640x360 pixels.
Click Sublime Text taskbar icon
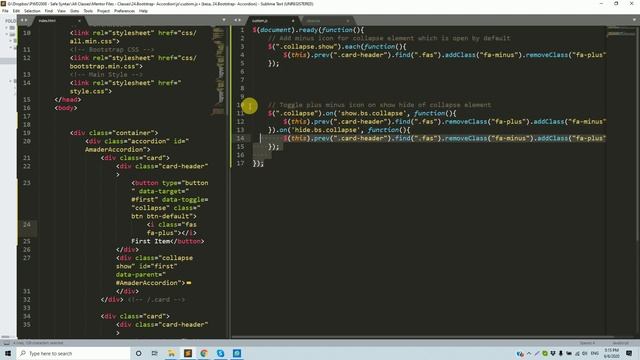[x=188, y=353]
